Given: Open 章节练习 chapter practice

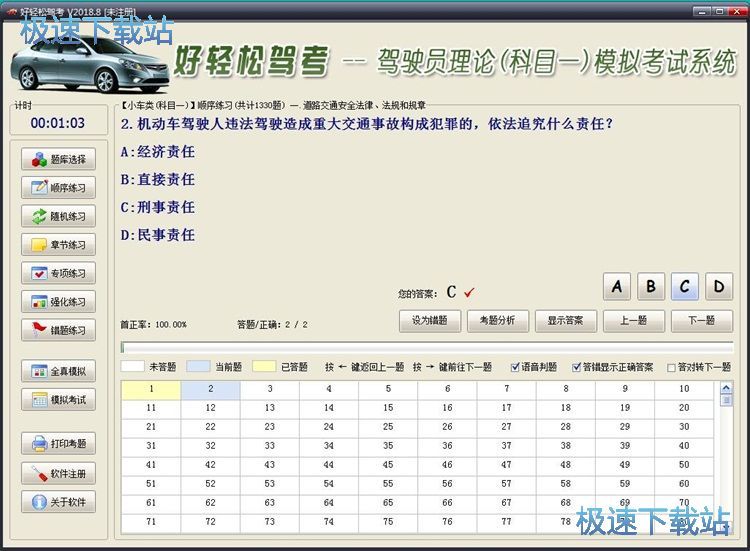Looking at the screenshot, I should [58, 244].
